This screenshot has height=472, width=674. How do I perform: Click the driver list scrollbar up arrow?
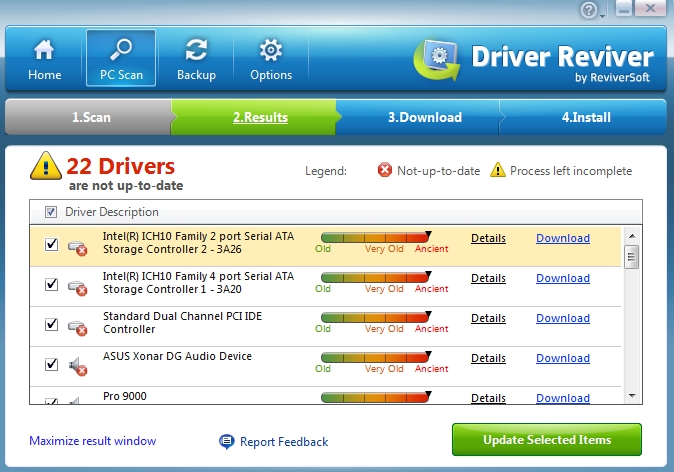tap(632, 236)
